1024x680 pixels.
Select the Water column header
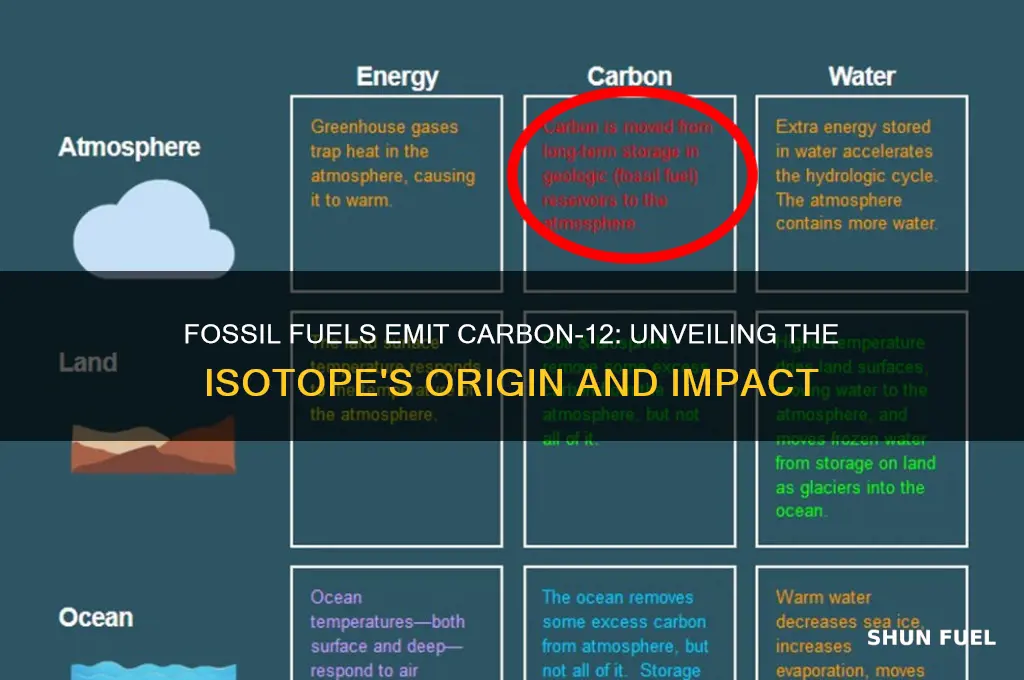coord(861,76)
